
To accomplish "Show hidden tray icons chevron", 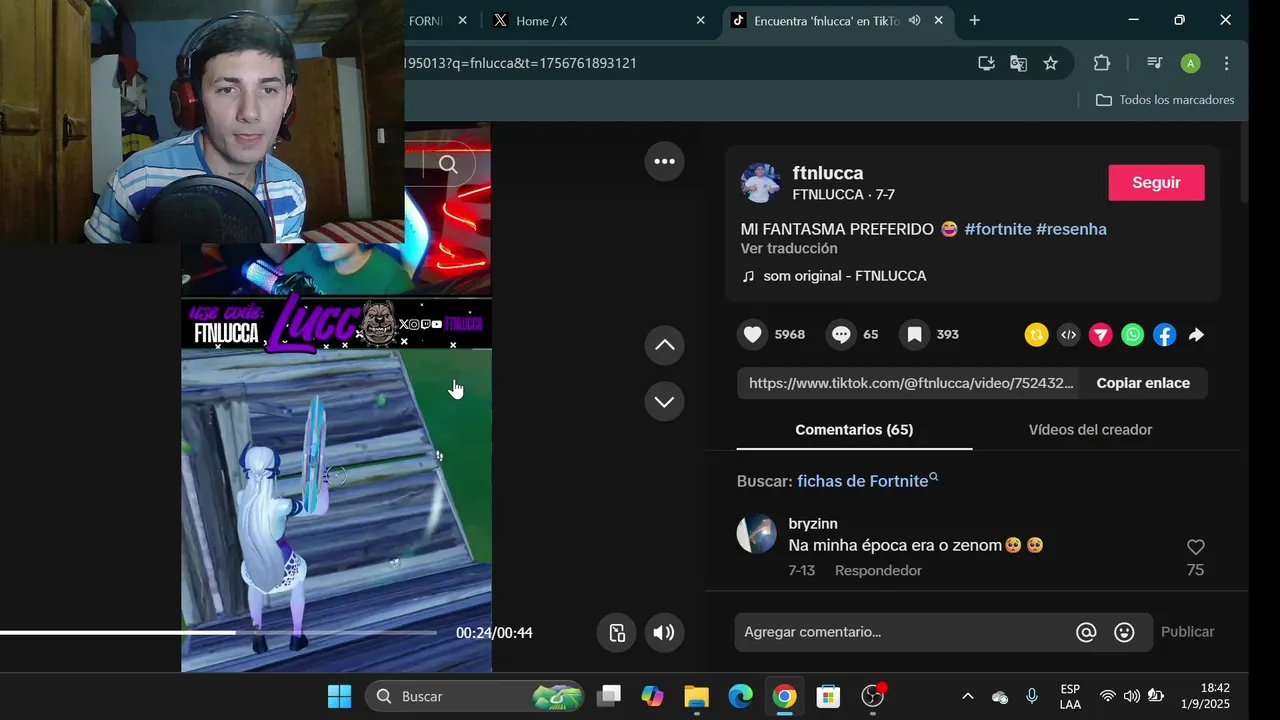I will point(967,696).
